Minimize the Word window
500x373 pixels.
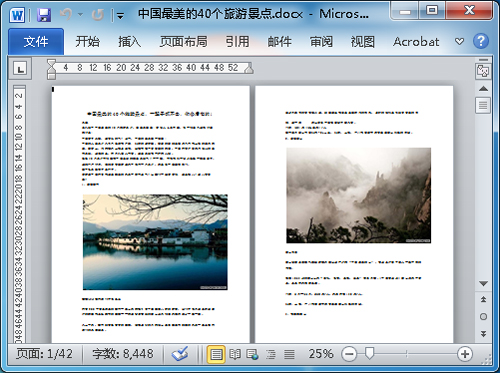pos(405,12)
